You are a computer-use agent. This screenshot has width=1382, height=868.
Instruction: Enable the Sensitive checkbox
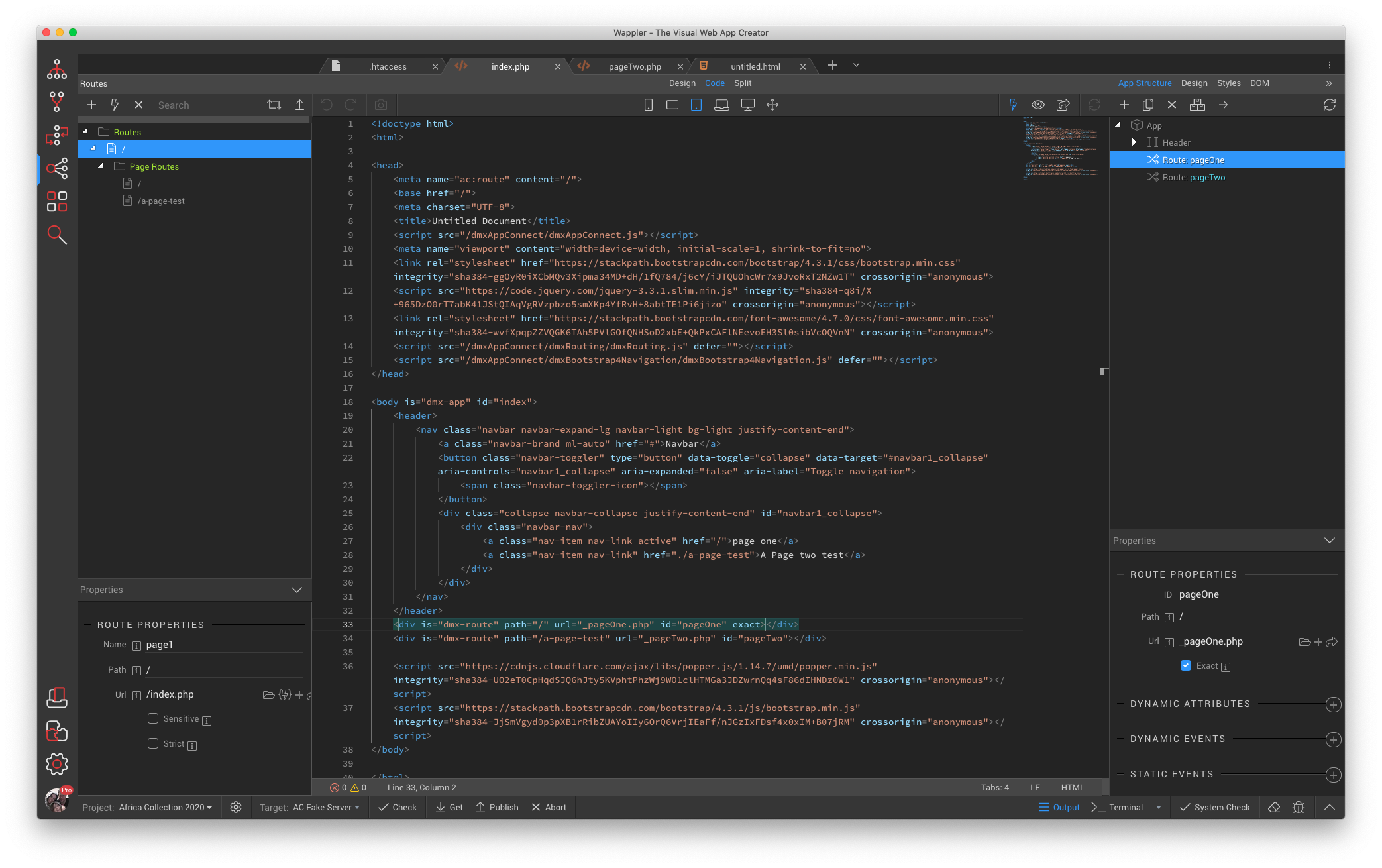153,718
